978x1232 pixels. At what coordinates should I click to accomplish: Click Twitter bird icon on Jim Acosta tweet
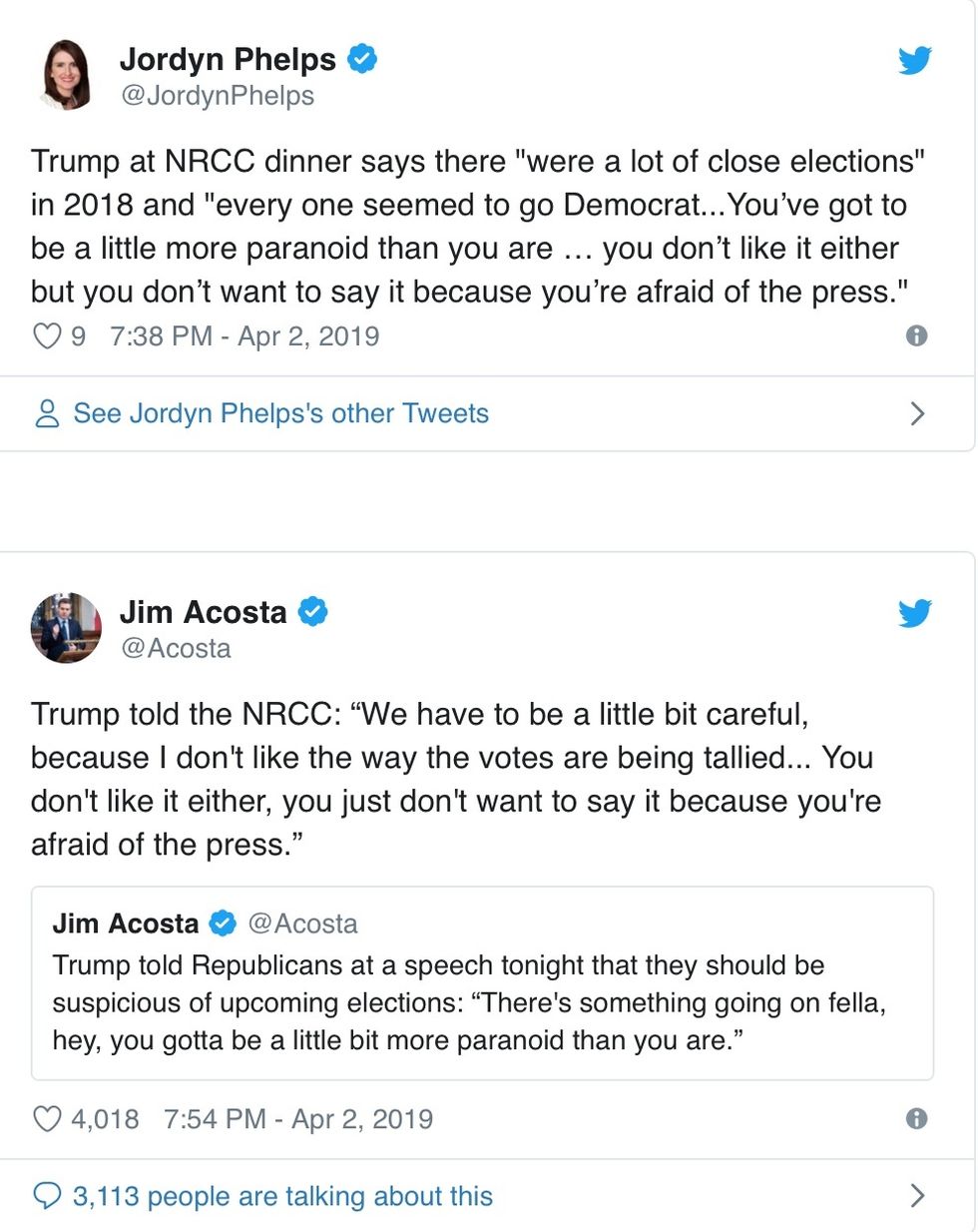pos(914,613)
